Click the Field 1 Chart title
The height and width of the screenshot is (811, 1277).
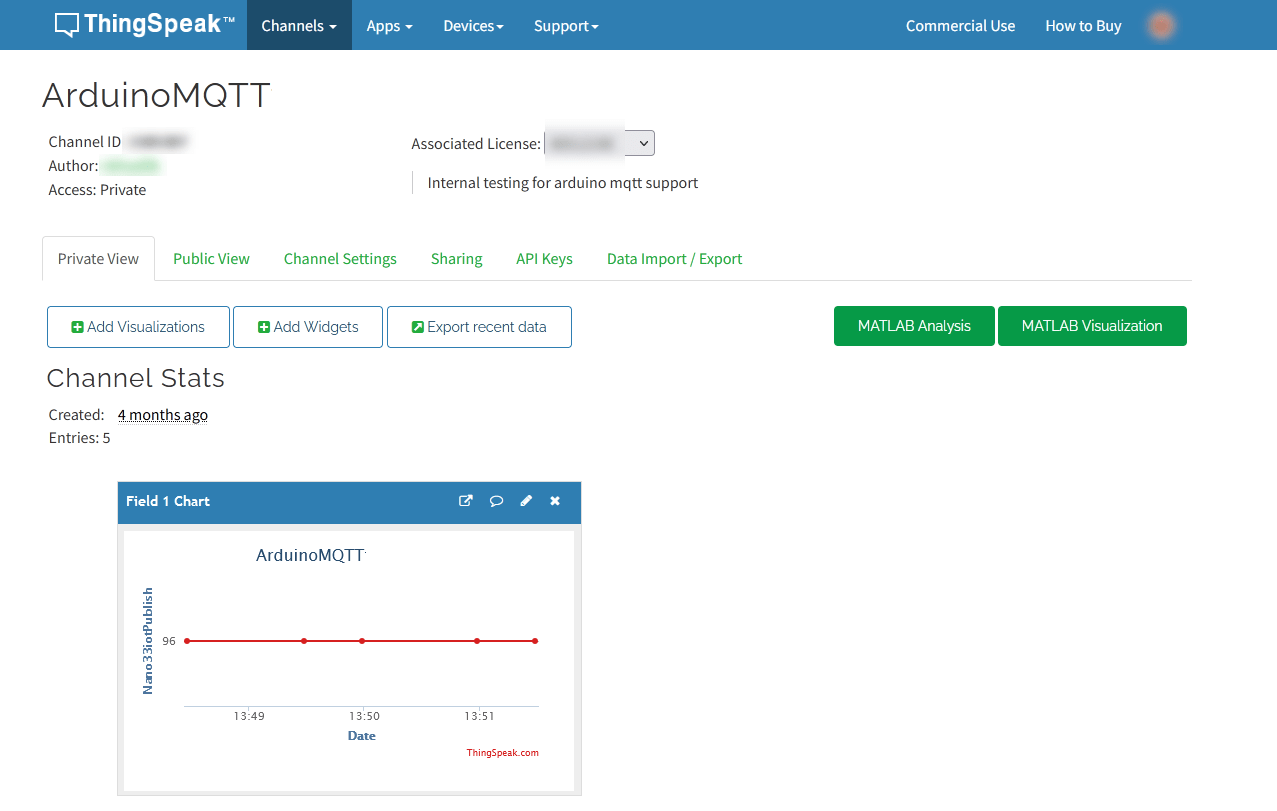click(x=168, y=501)
